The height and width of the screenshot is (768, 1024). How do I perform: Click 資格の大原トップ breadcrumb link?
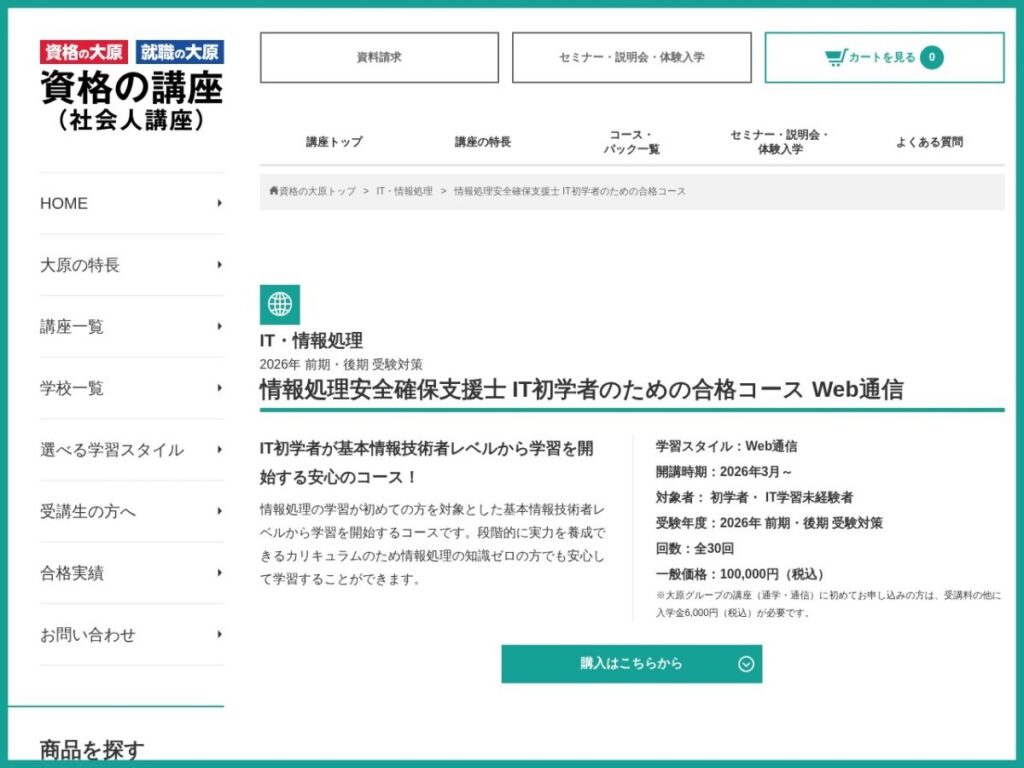click(317, 191)
